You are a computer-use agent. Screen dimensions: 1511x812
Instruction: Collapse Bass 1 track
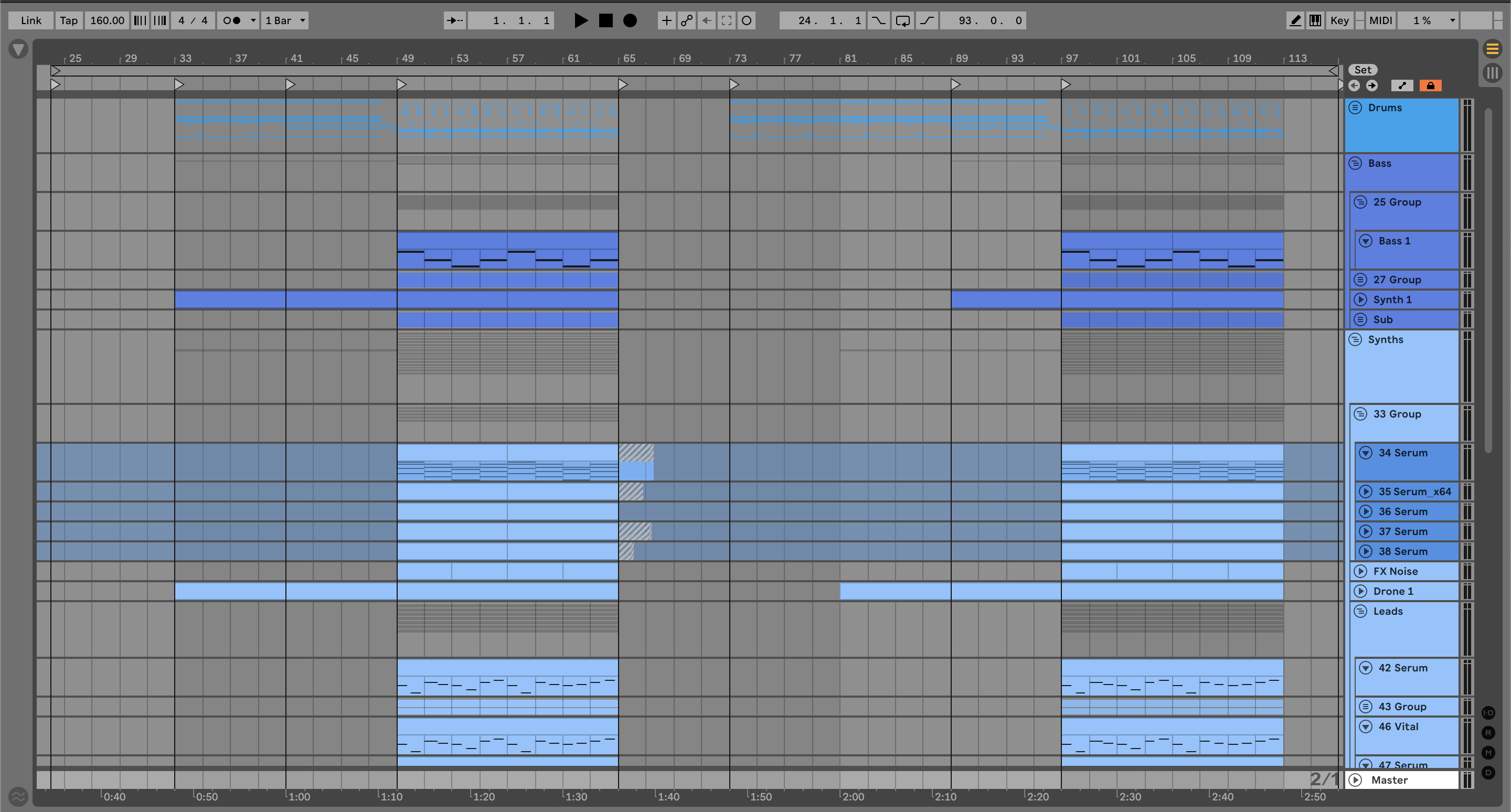pyautogui.click(x=1366, y=241)
